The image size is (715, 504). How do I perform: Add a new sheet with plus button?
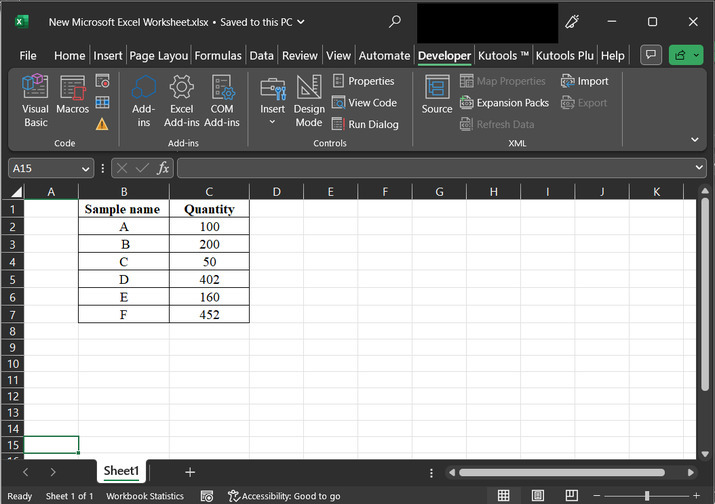click(190, 472)
